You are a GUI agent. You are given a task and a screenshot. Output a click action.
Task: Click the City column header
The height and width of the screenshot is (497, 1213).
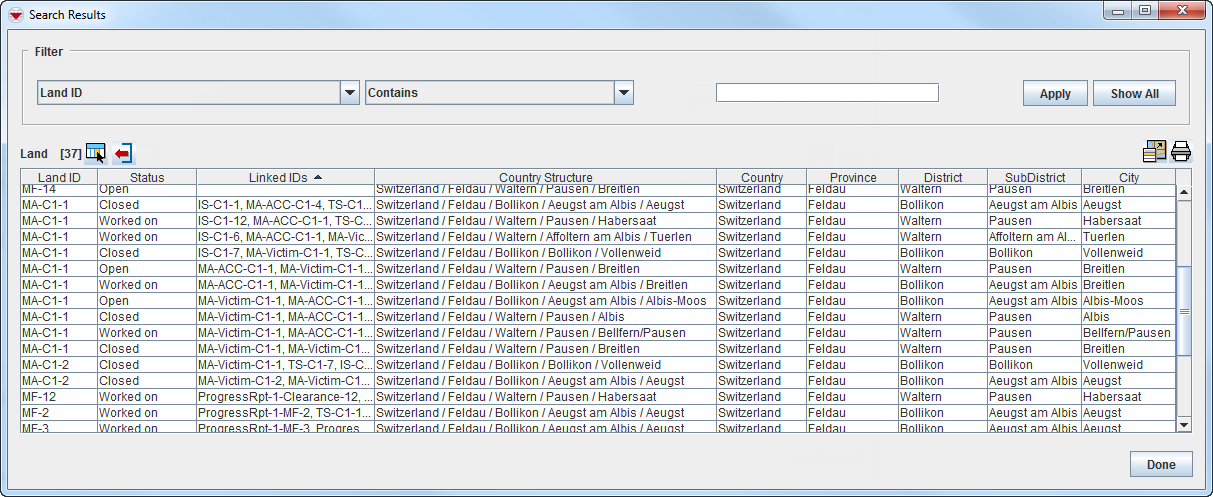click(x=1128, y=177)
